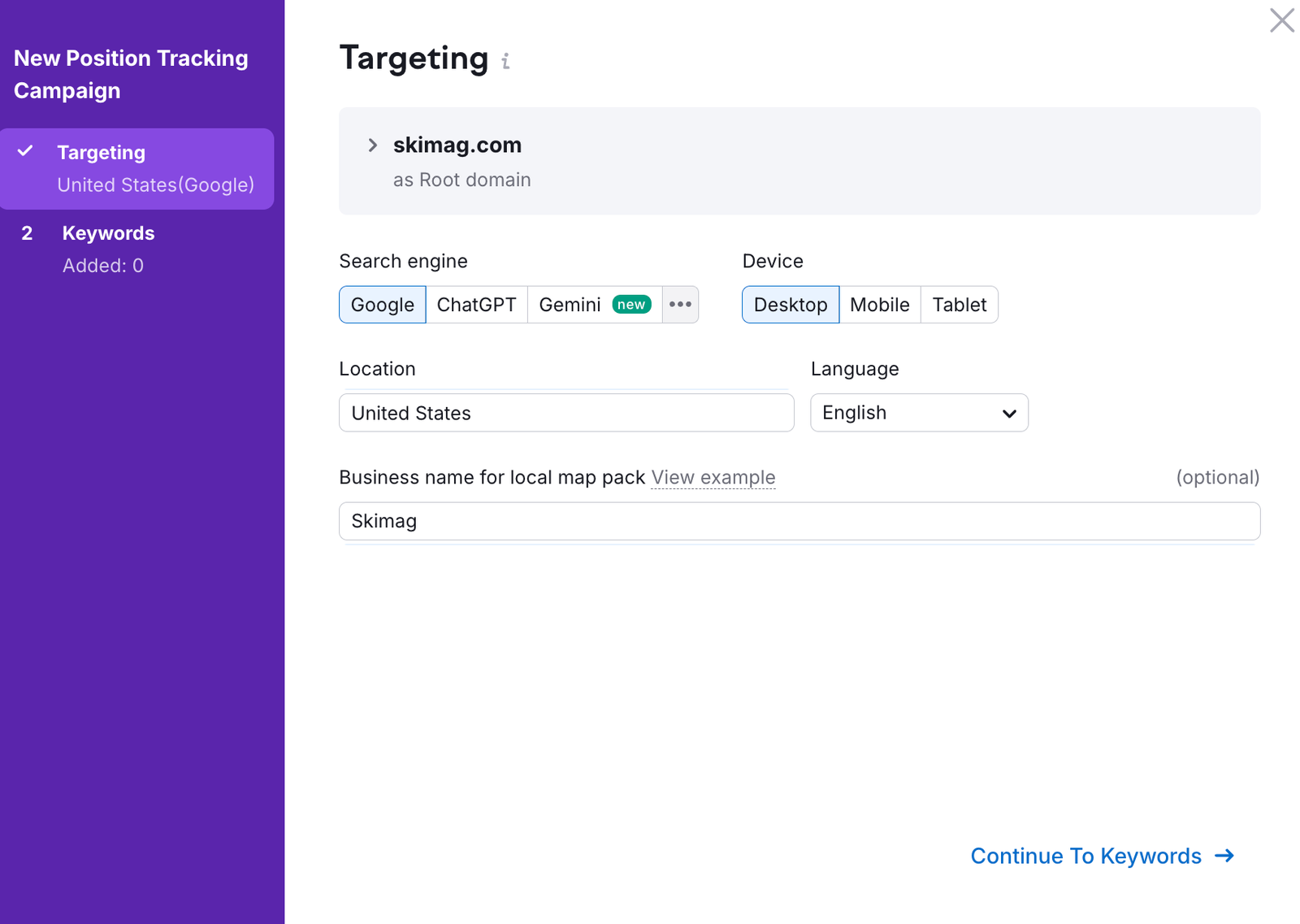Continue To Keywords step
This screenshot has width=1300, height=924.
1103,856
